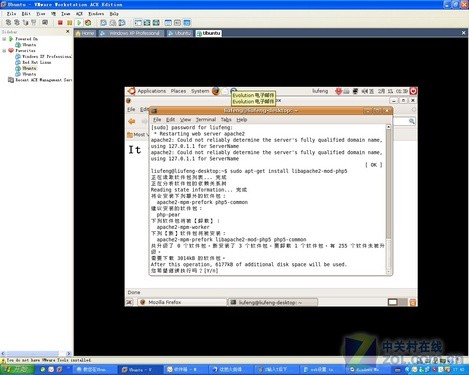Screen dimensions: 469x375
Task: Close the Sidebar panel with its X
Action: [68, 31]
